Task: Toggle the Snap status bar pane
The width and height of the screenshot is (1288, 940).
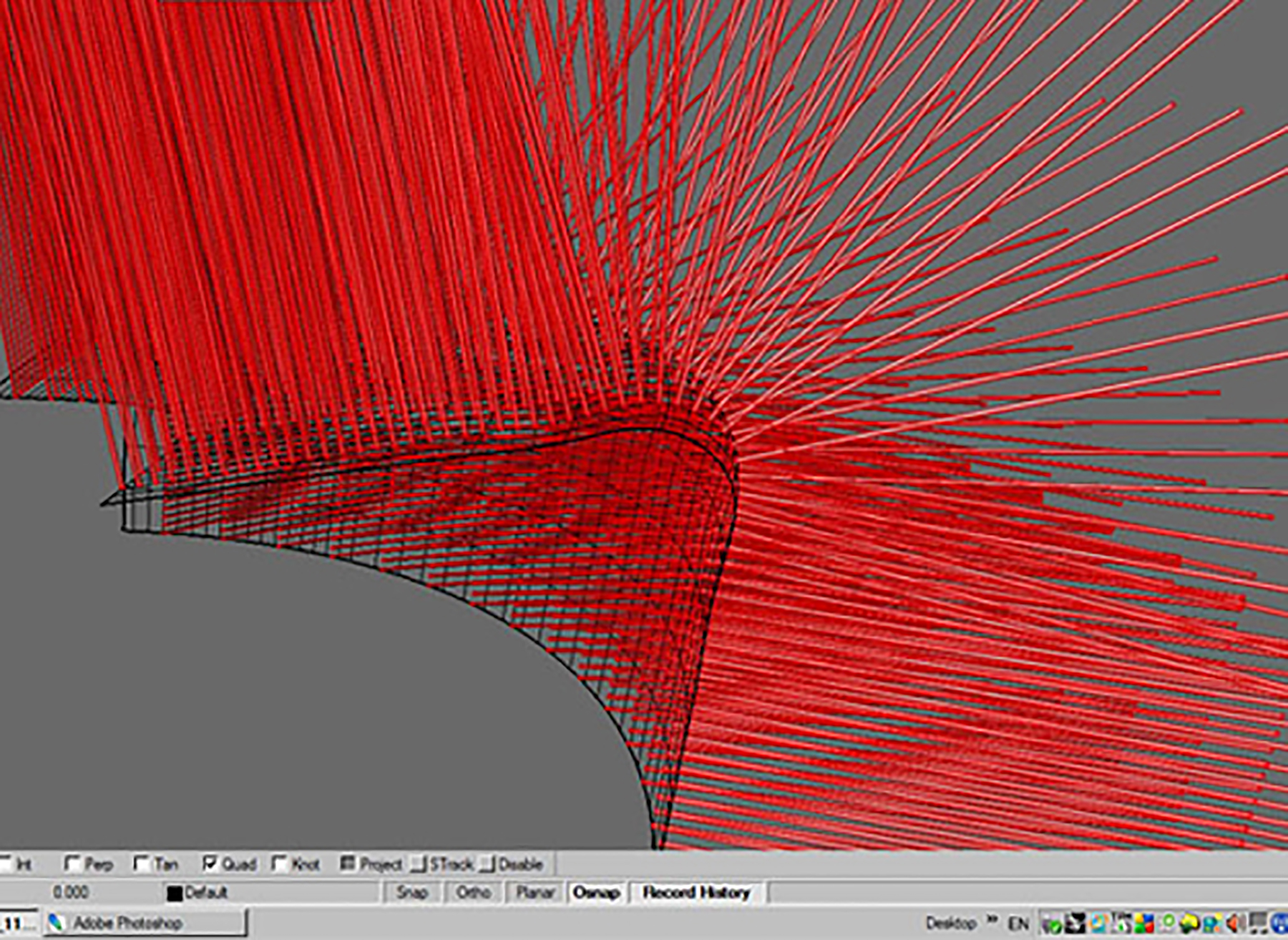Action: click(412, 893)
